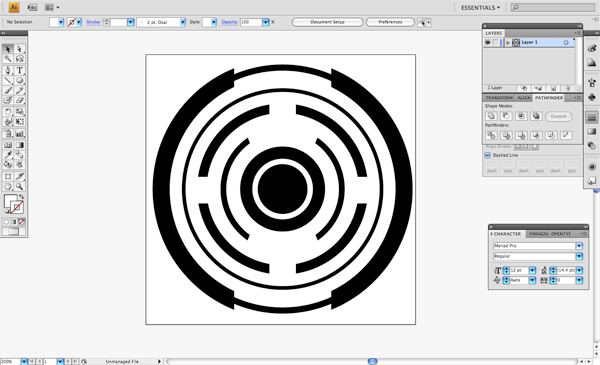Expand Layer 1 disclosure triangle
This screenshot has width=600, height=365.
pyautogui.click(x=508, y=42)
